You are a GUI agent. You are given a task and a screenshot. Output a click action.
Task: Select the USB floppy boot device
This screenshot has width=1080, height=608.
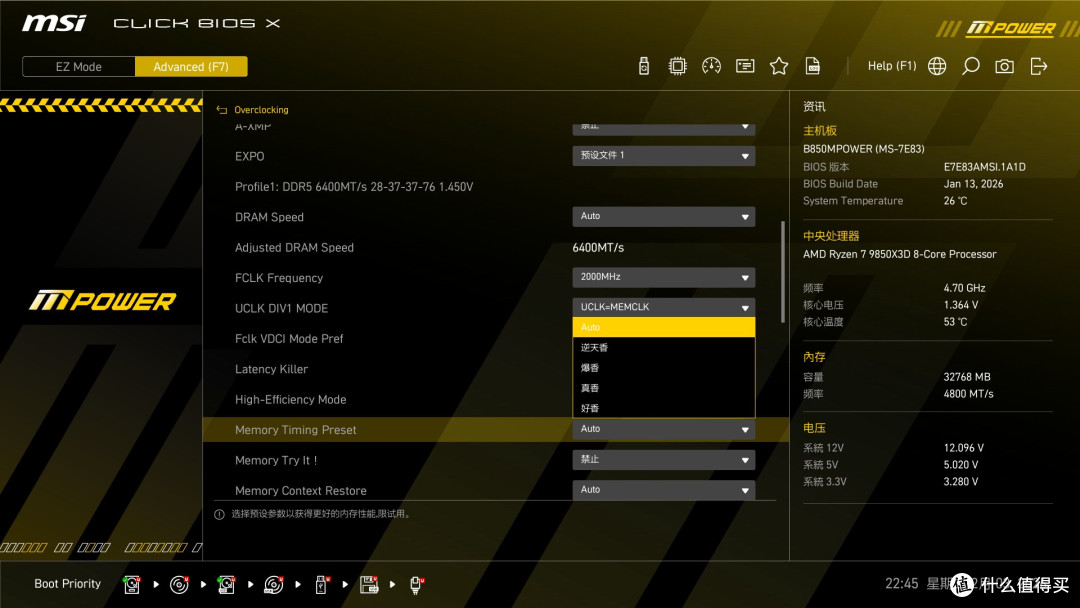[368, 585]
